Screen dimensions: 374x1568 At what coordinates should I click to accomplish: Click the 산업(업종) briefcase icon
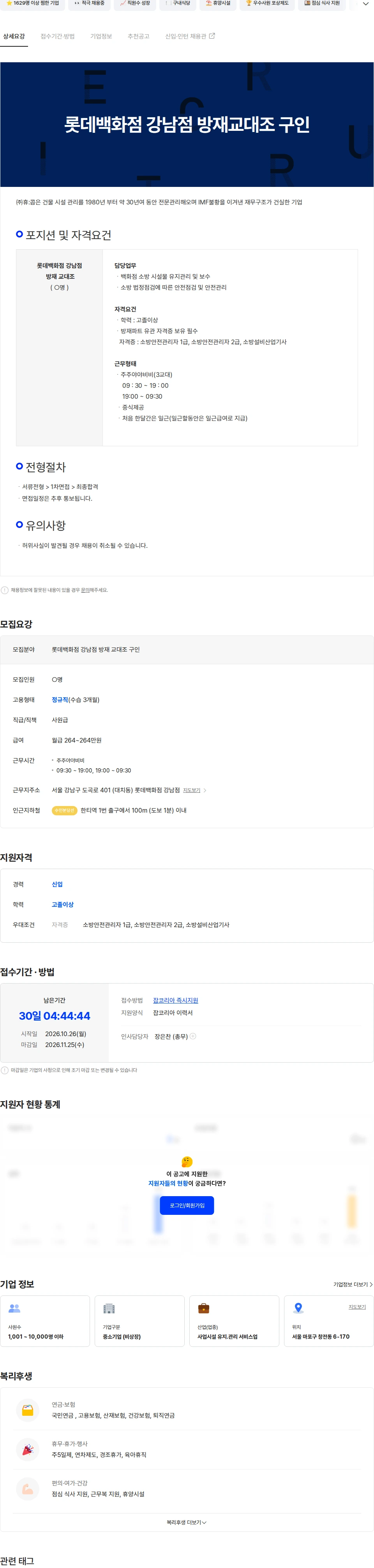[204, 1308]
